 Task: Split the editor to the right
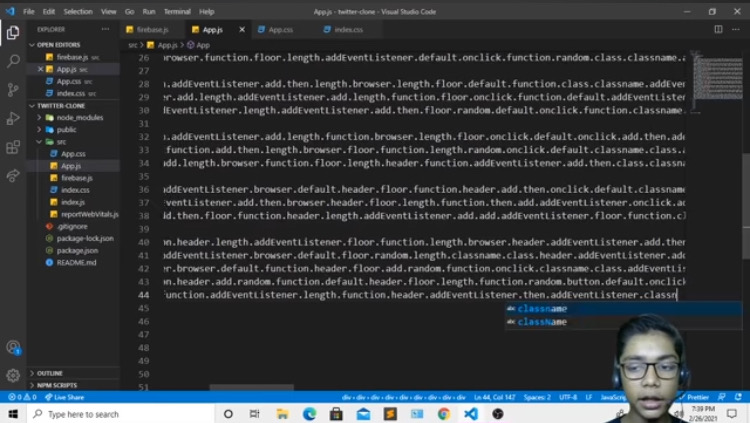pos(718,29)
